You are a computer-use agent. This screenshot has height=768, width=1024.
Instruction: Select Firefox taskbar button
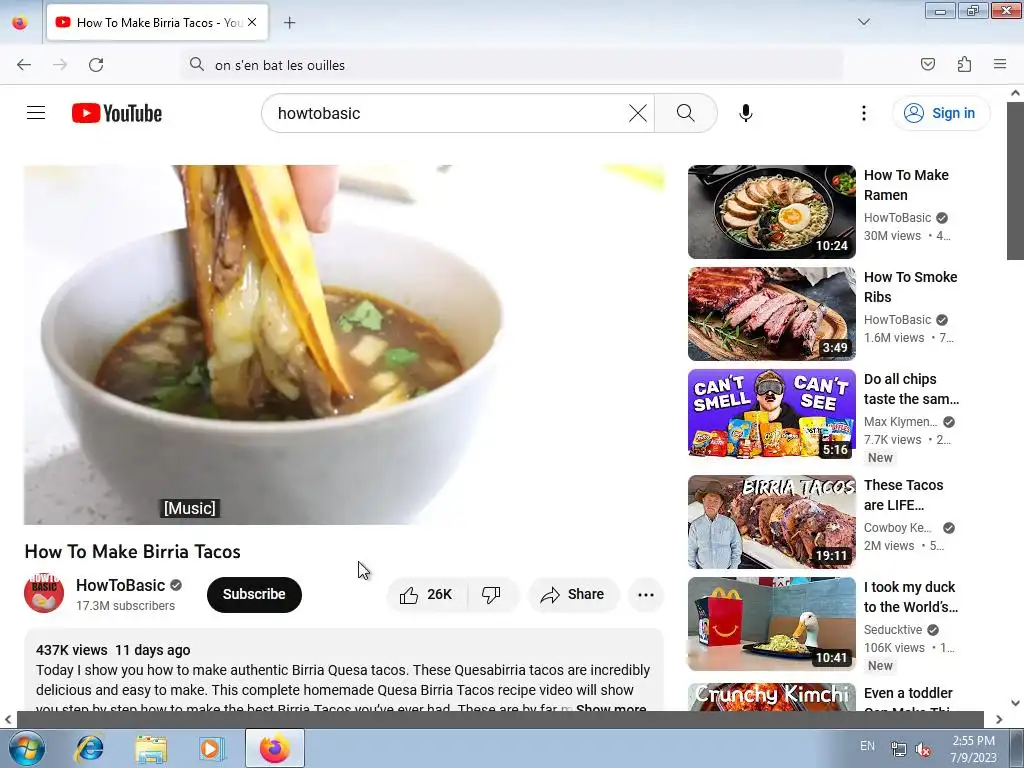click(275, 748)
